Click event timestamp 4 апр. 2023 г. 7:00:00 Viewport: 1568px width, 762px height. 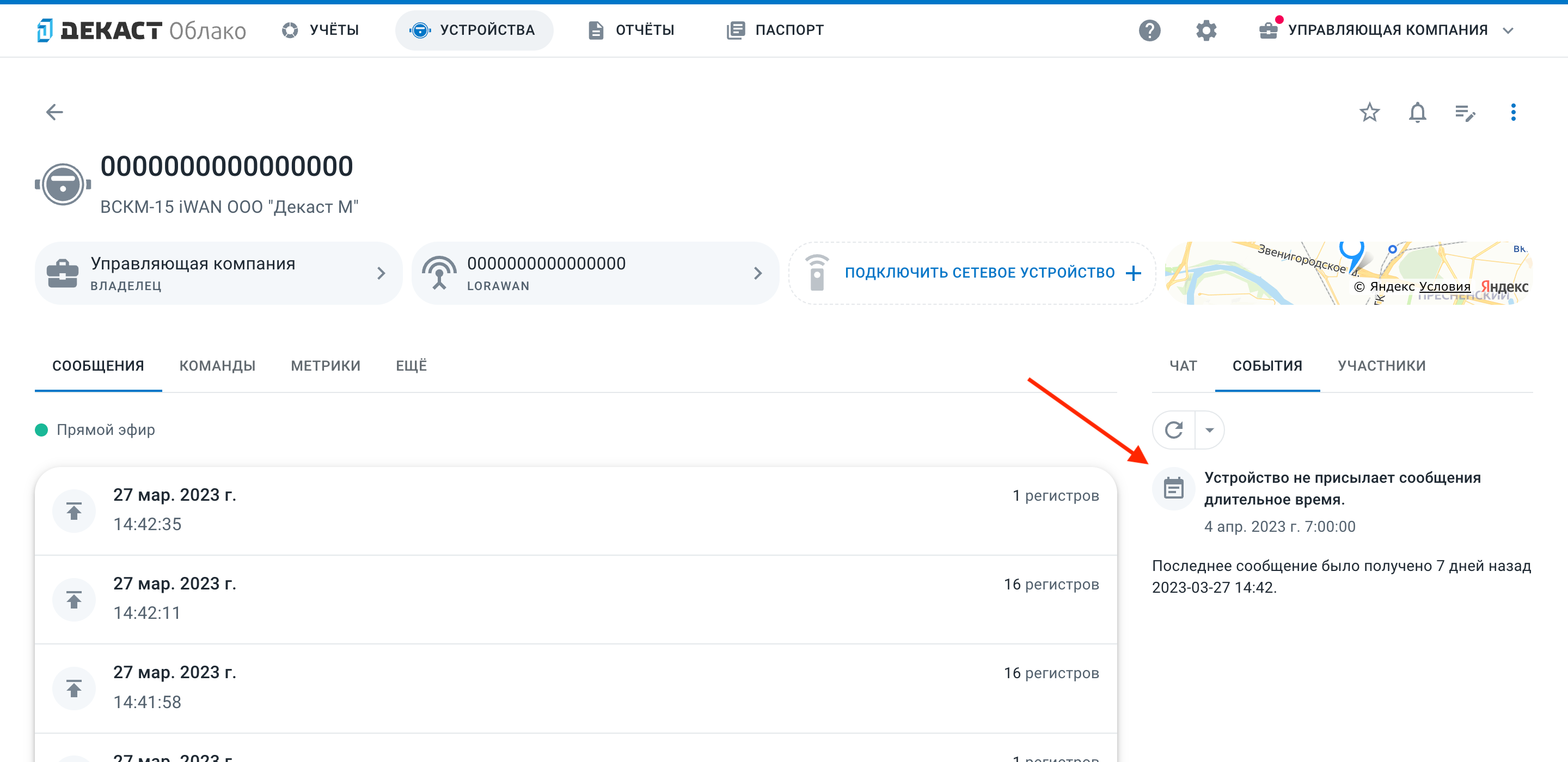1279,526
